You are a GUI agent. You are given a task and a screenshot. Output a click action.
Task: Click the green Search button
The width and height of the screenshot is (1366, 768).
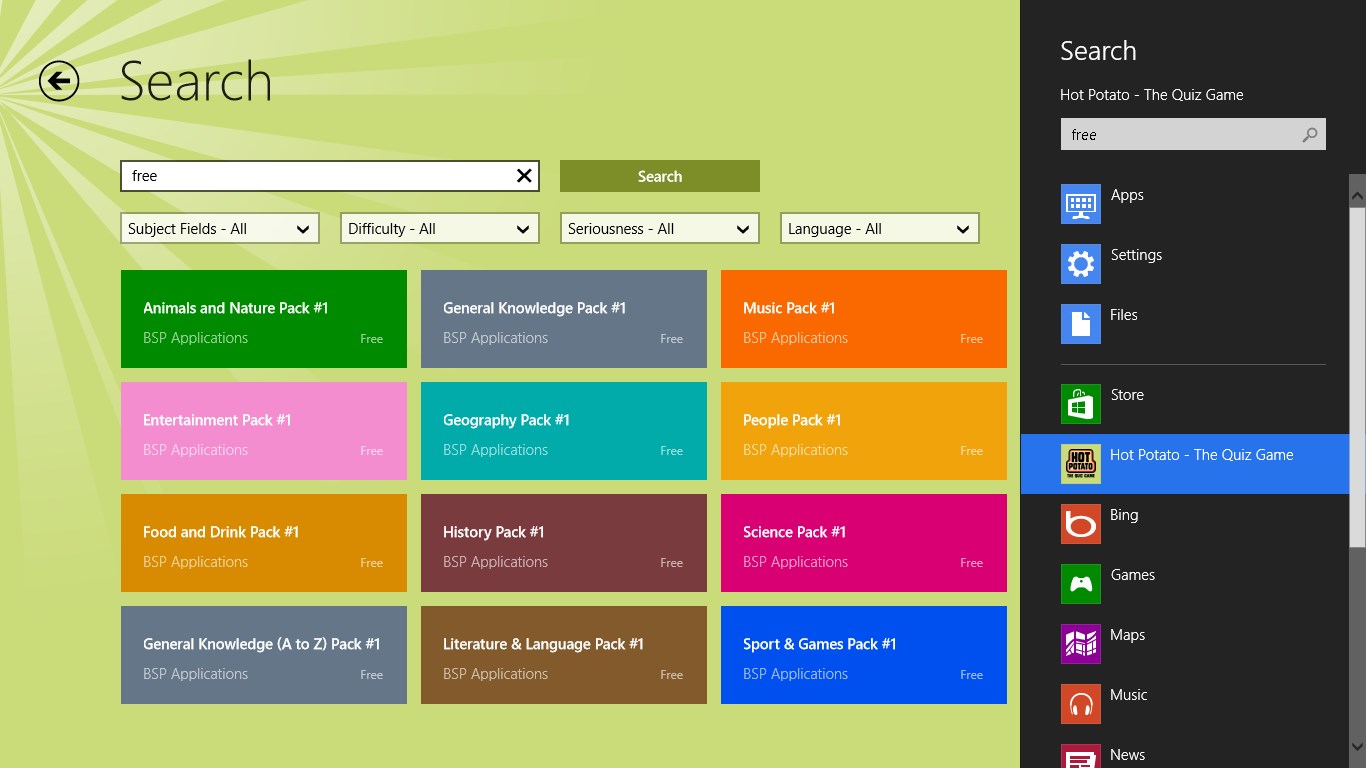point(660,176)
